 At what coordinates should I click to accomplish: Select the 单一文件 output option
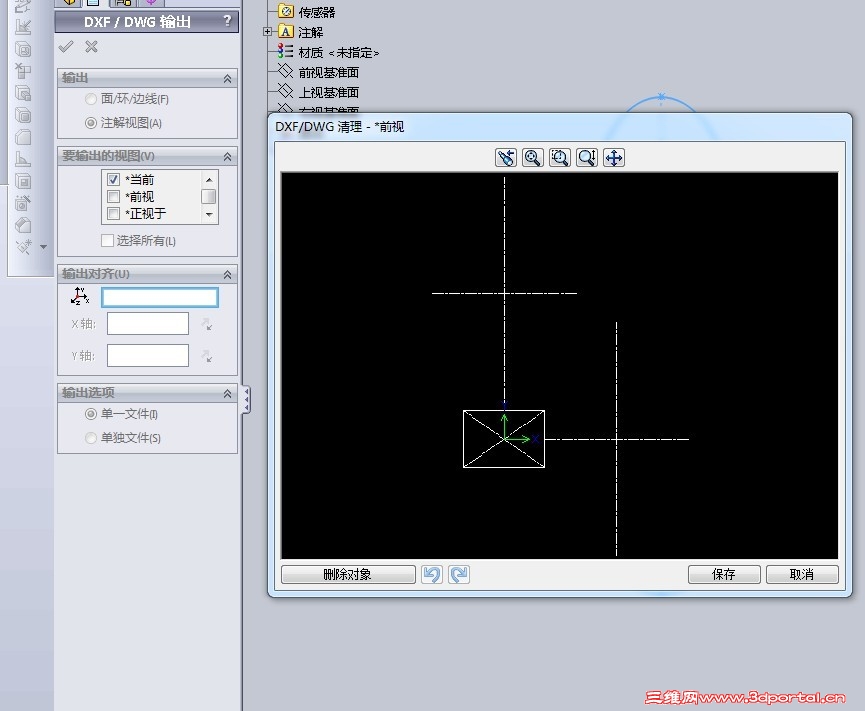coord(91,414)
